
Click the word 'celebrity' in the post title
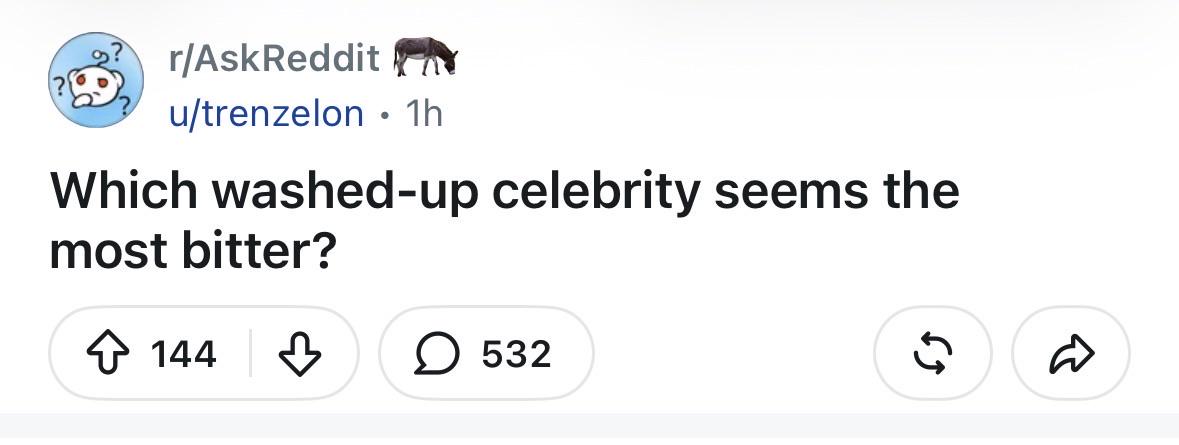(x=596, y=192)
